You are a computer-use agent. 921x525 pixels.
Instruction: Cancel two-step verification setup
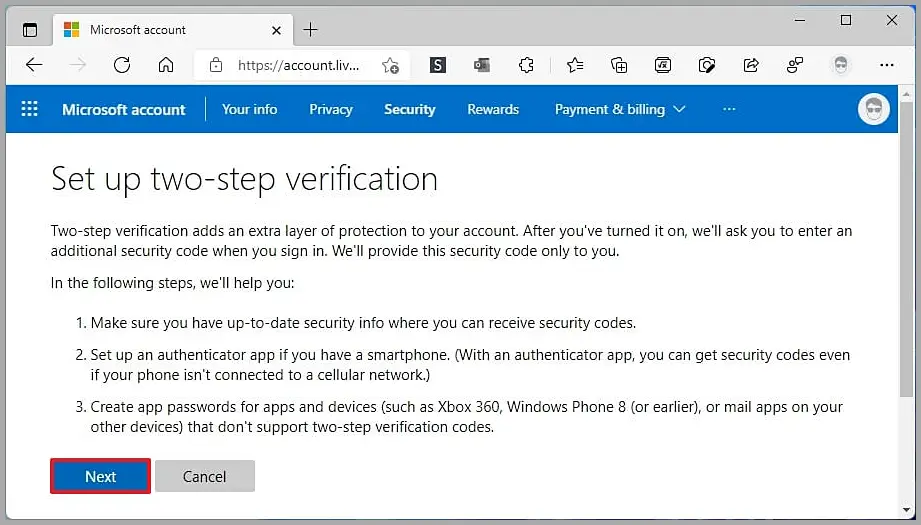point(204,476)
